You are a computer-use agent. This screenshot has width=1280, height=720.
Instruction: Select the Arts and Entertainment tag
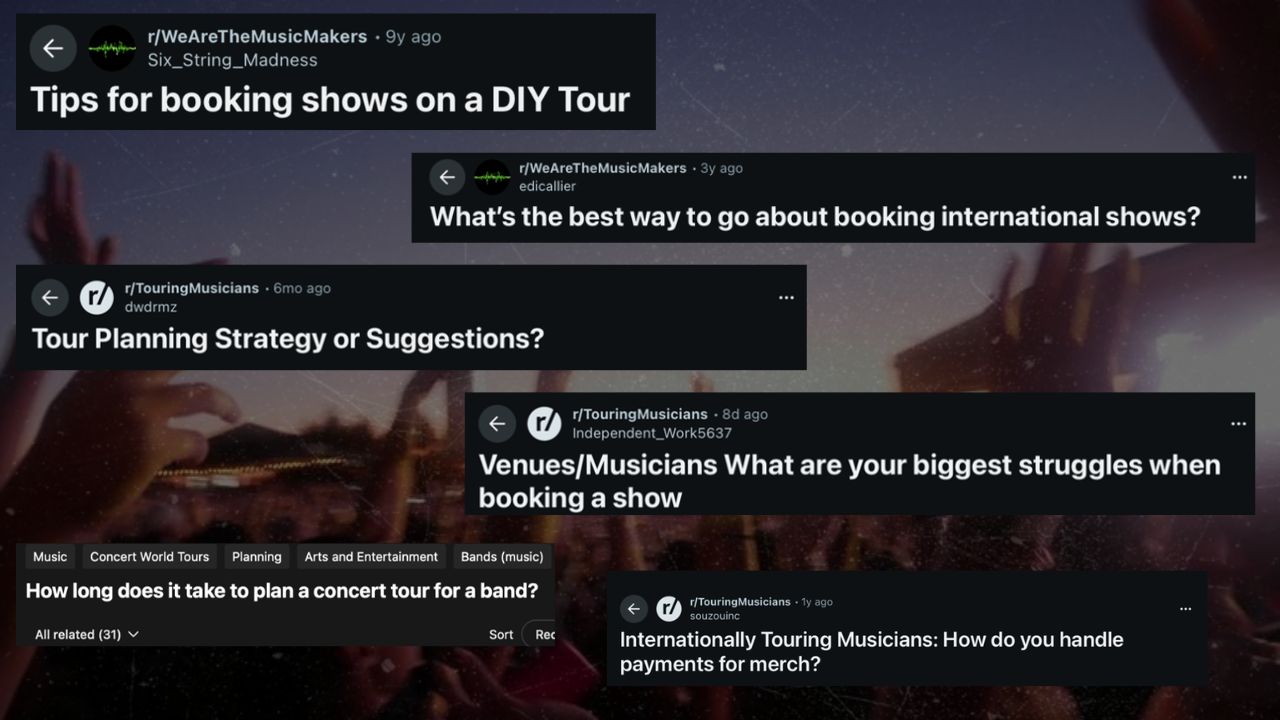(371, 557)
